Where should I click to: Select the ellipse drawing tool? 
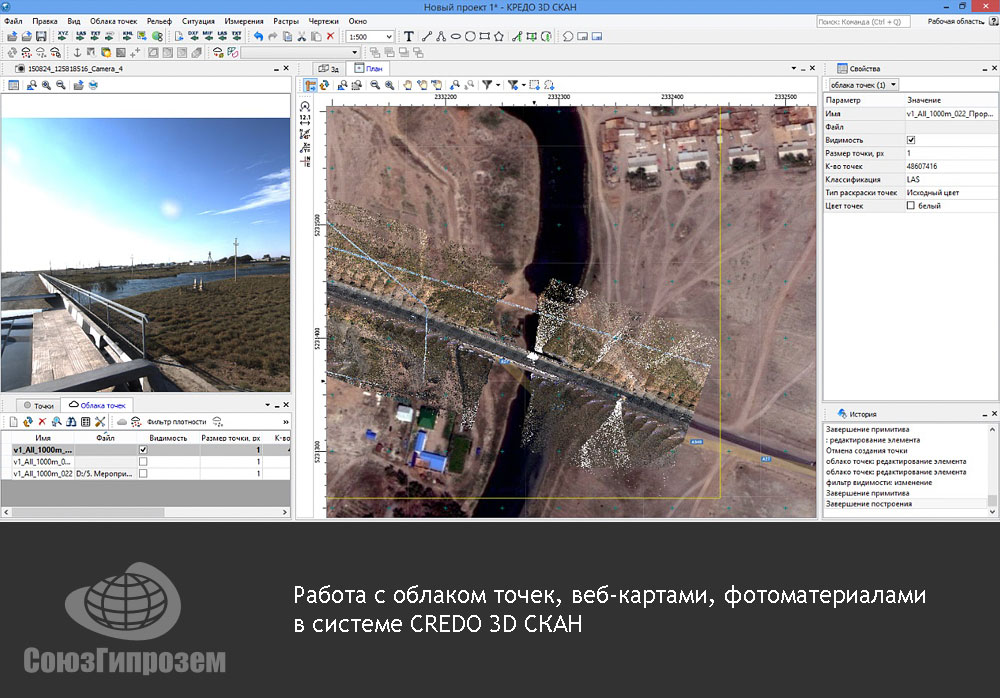(x=455, y=36)
